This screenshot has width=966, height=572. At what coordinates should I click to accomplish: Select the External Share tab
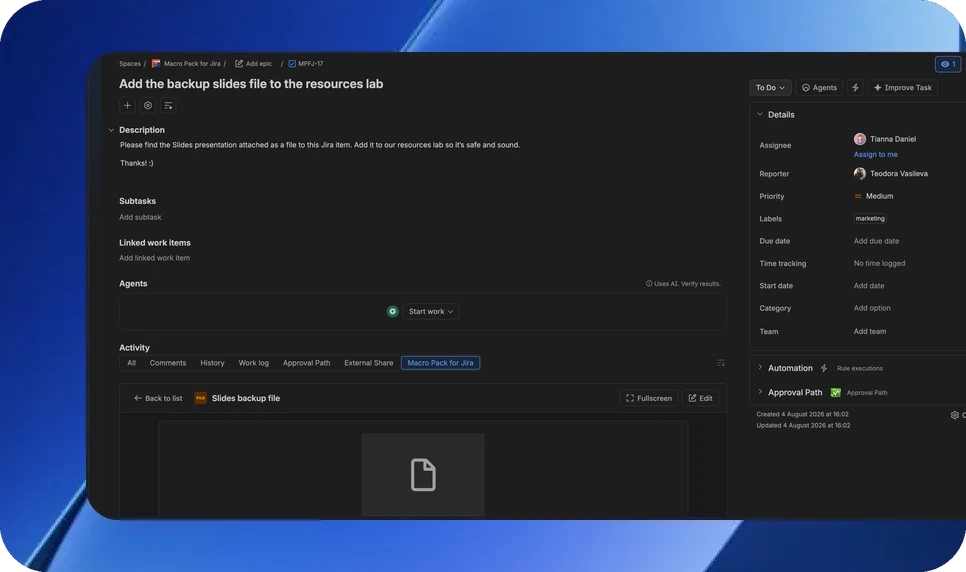(368, 363)
